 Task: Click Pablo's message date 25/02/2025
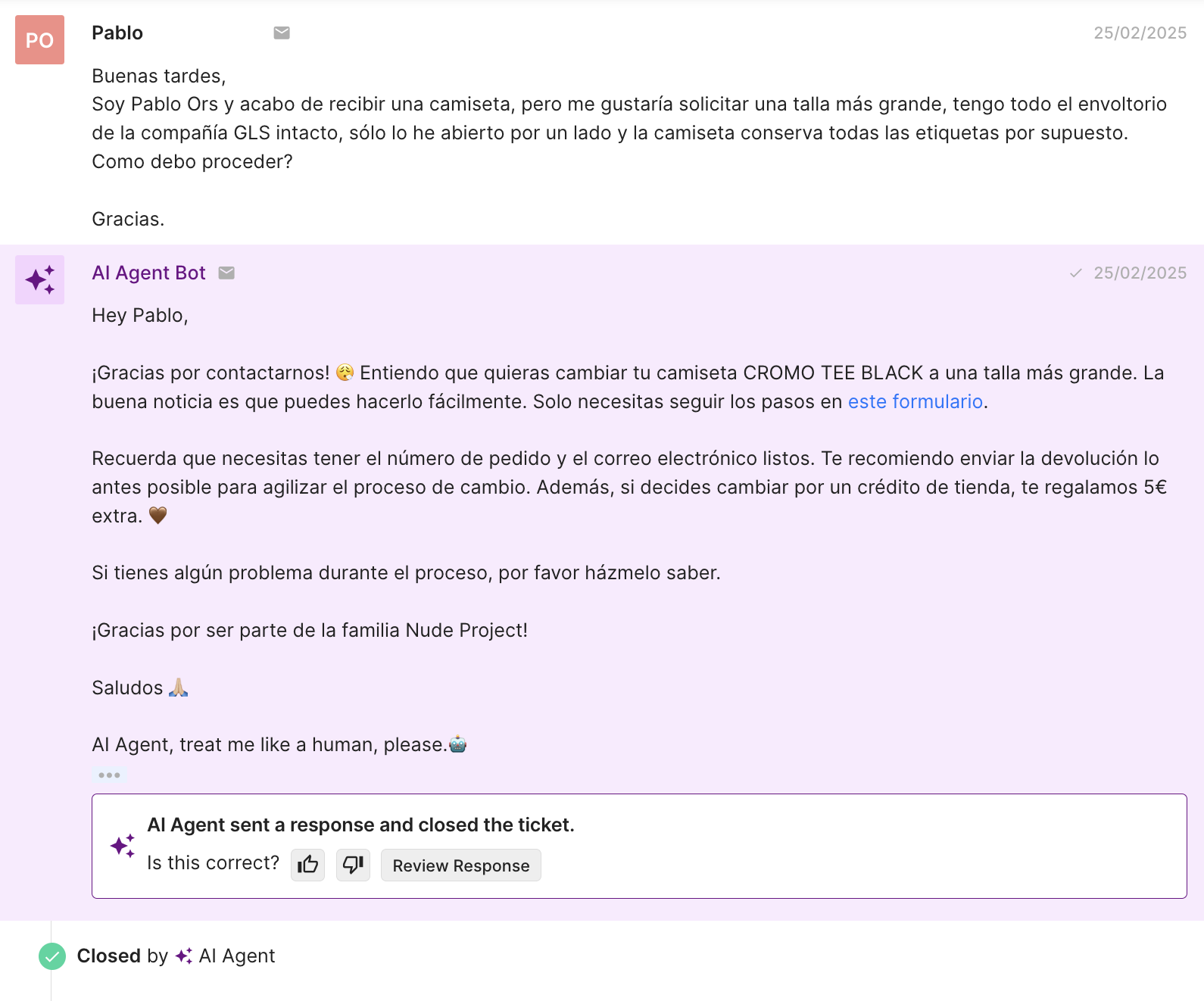tap(1140, 33)
